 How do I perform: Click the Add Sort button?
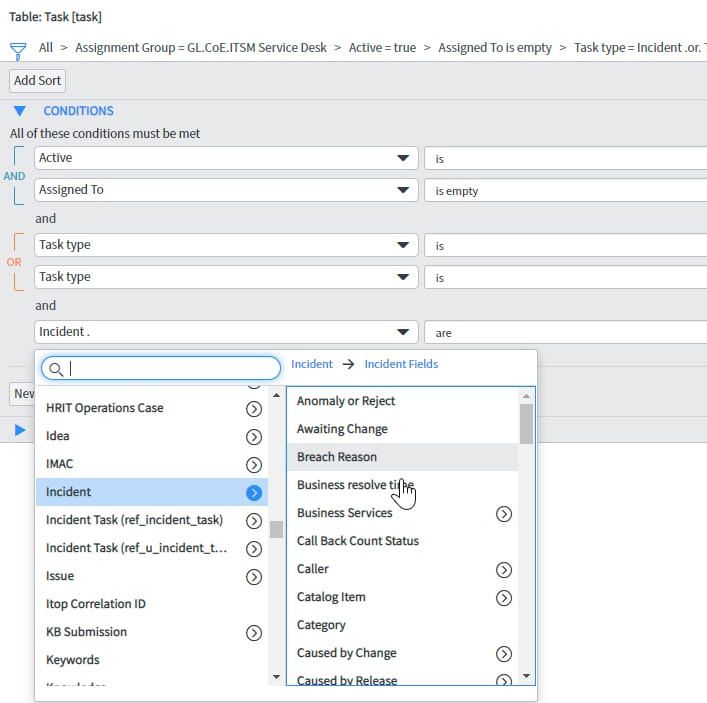point(38,81)
